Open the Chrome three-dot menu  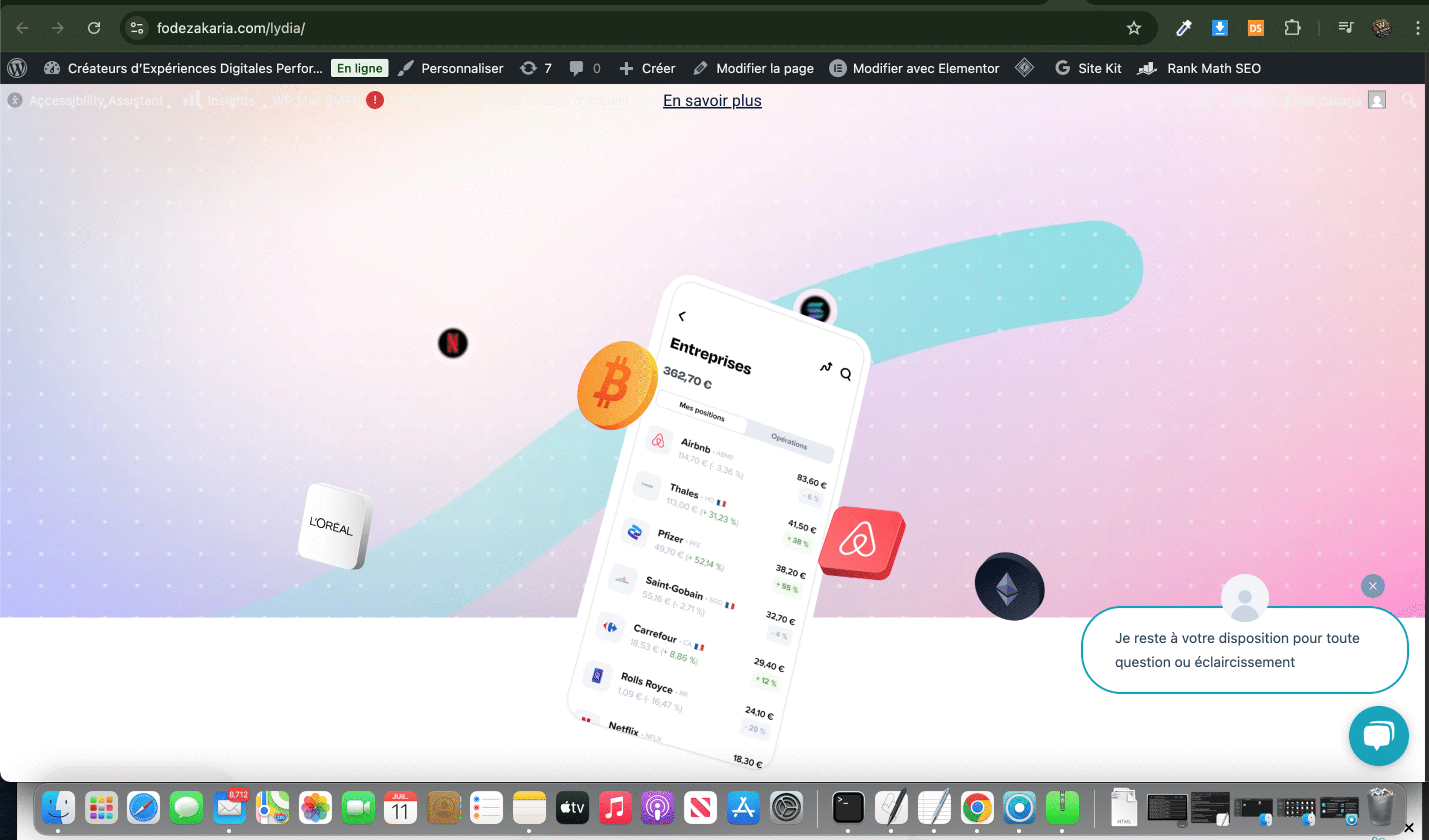[1417, 28]
